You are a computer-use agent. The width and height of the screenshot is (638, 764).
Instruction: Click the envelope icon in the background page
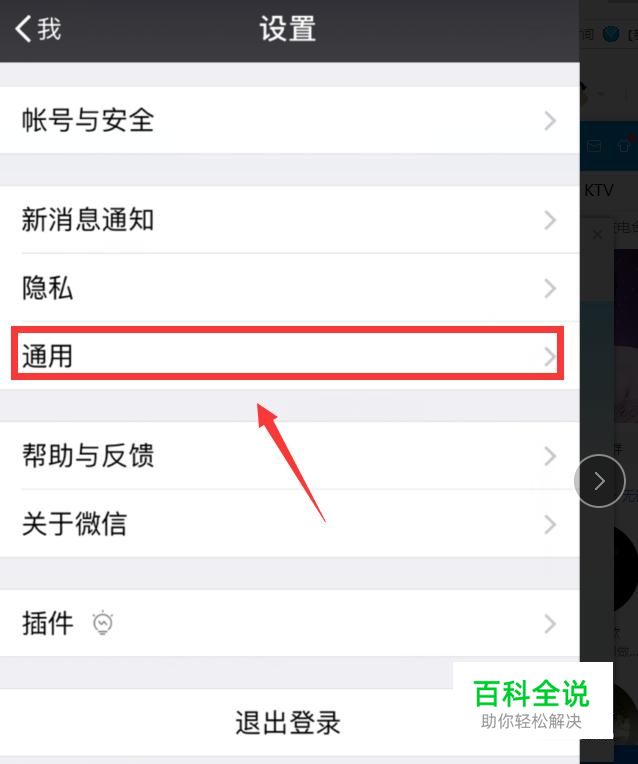(593, 146)
